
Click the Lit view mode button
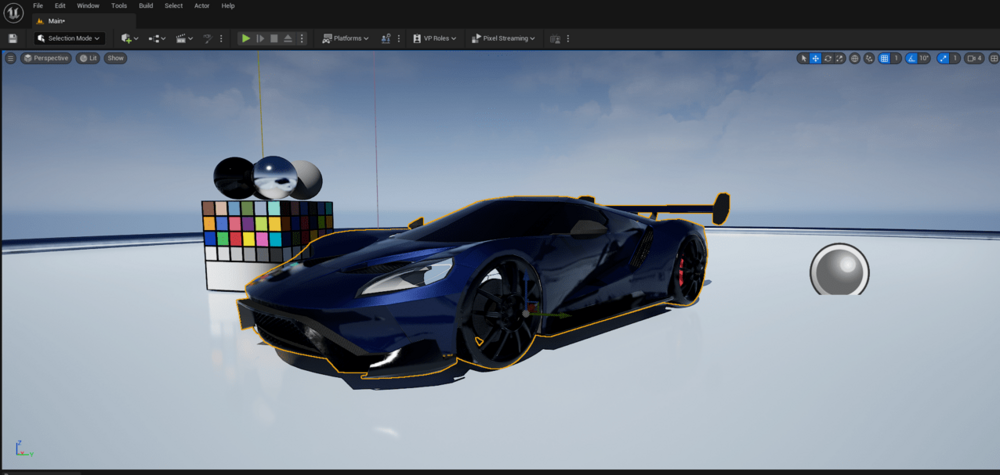coord(89,58)
